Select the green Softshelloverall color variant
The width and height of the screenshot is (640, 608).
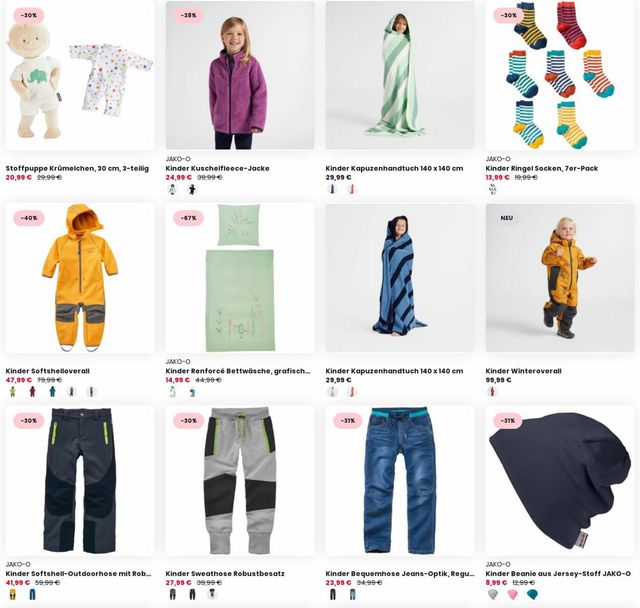point(13,392)
